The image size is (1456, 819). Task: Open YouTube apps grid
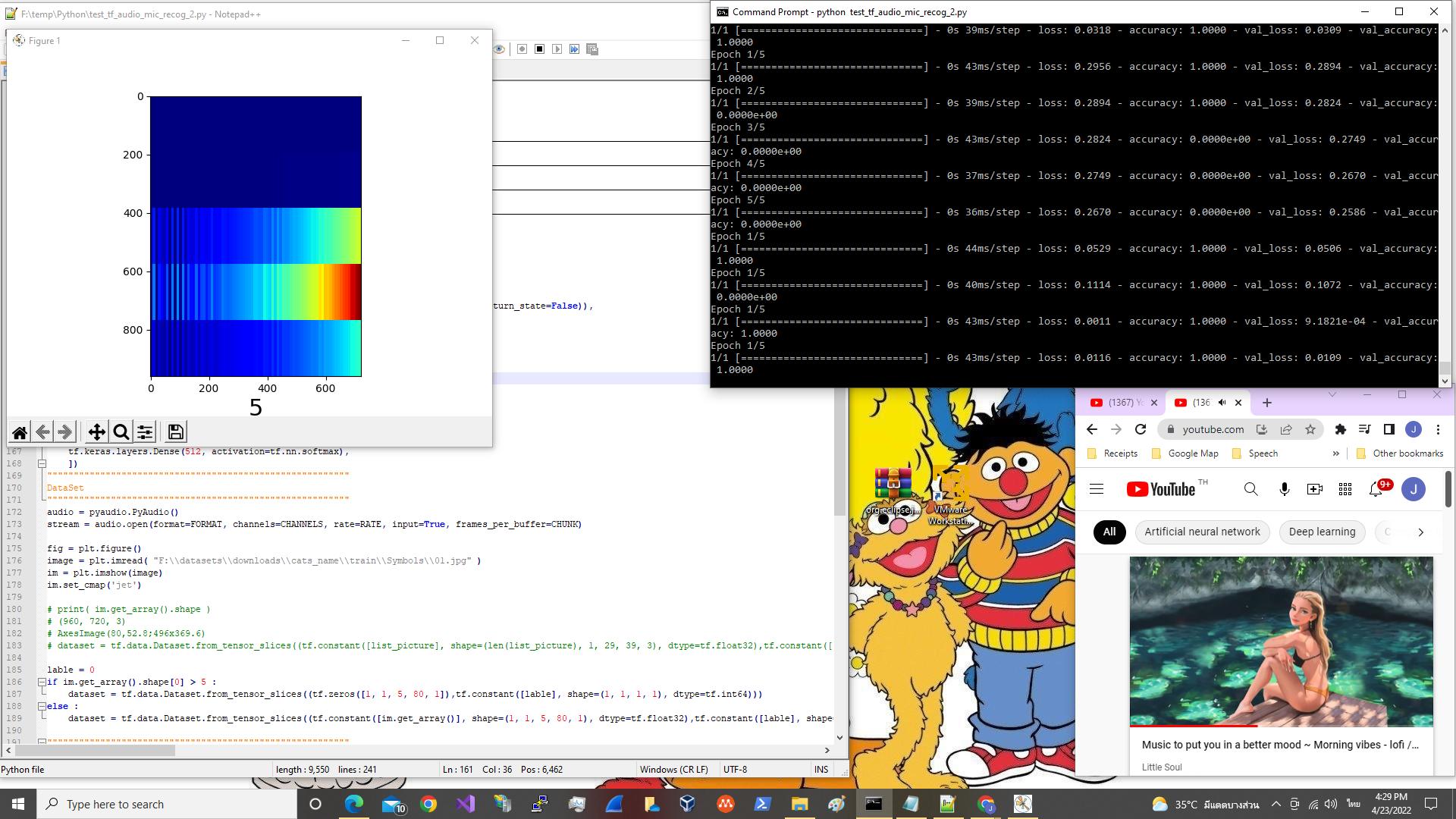pyautogui.click(x=1345, y=489)
